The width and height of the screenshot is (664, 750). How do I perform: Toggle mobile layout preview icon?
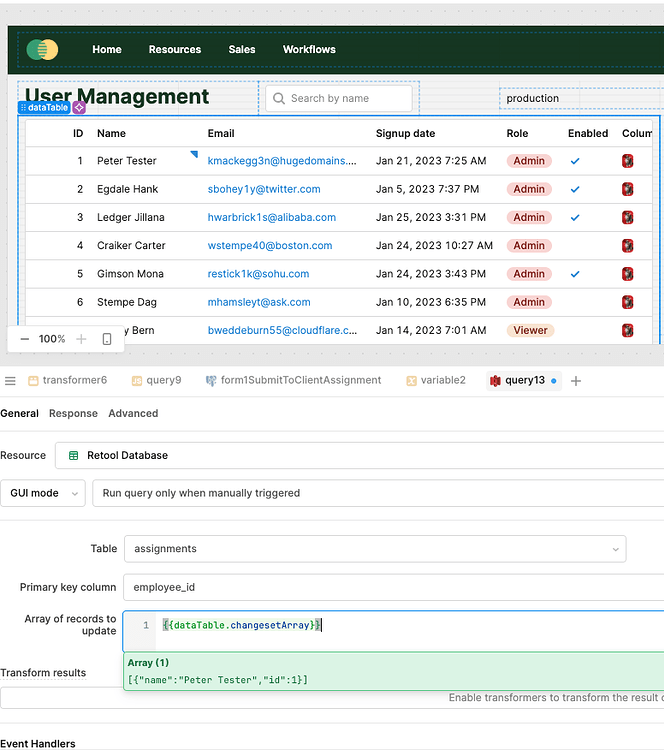(107, 339)
